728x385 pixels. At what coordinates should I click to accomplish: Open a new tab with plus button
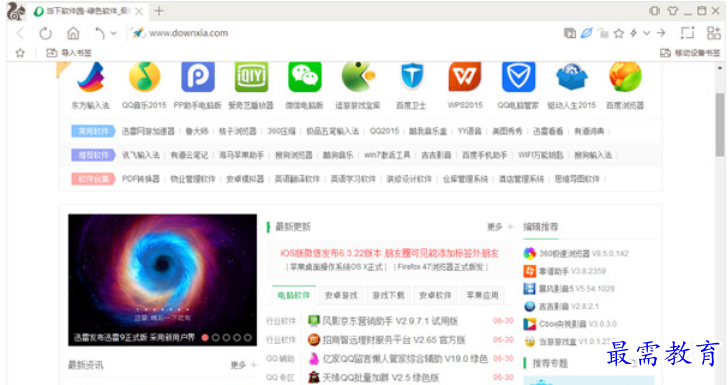click(159, 11)
